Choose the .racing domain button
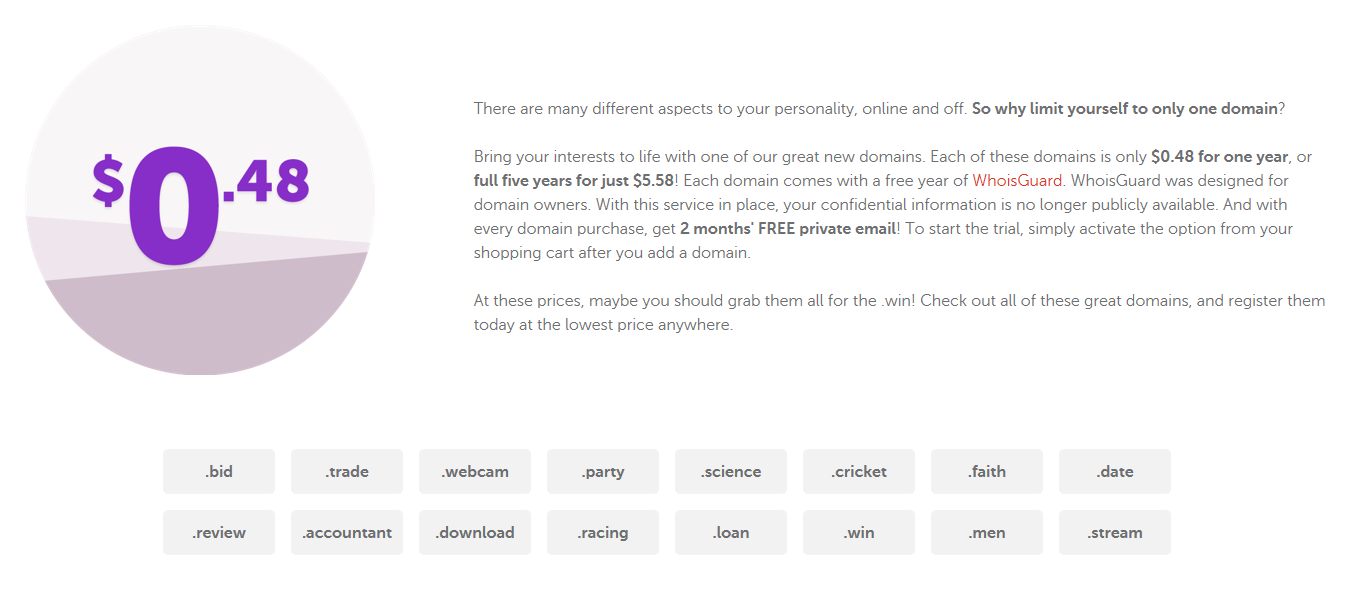Viewport: 1365px width, 604px height. pyautogui.click(x=603, y=532)
